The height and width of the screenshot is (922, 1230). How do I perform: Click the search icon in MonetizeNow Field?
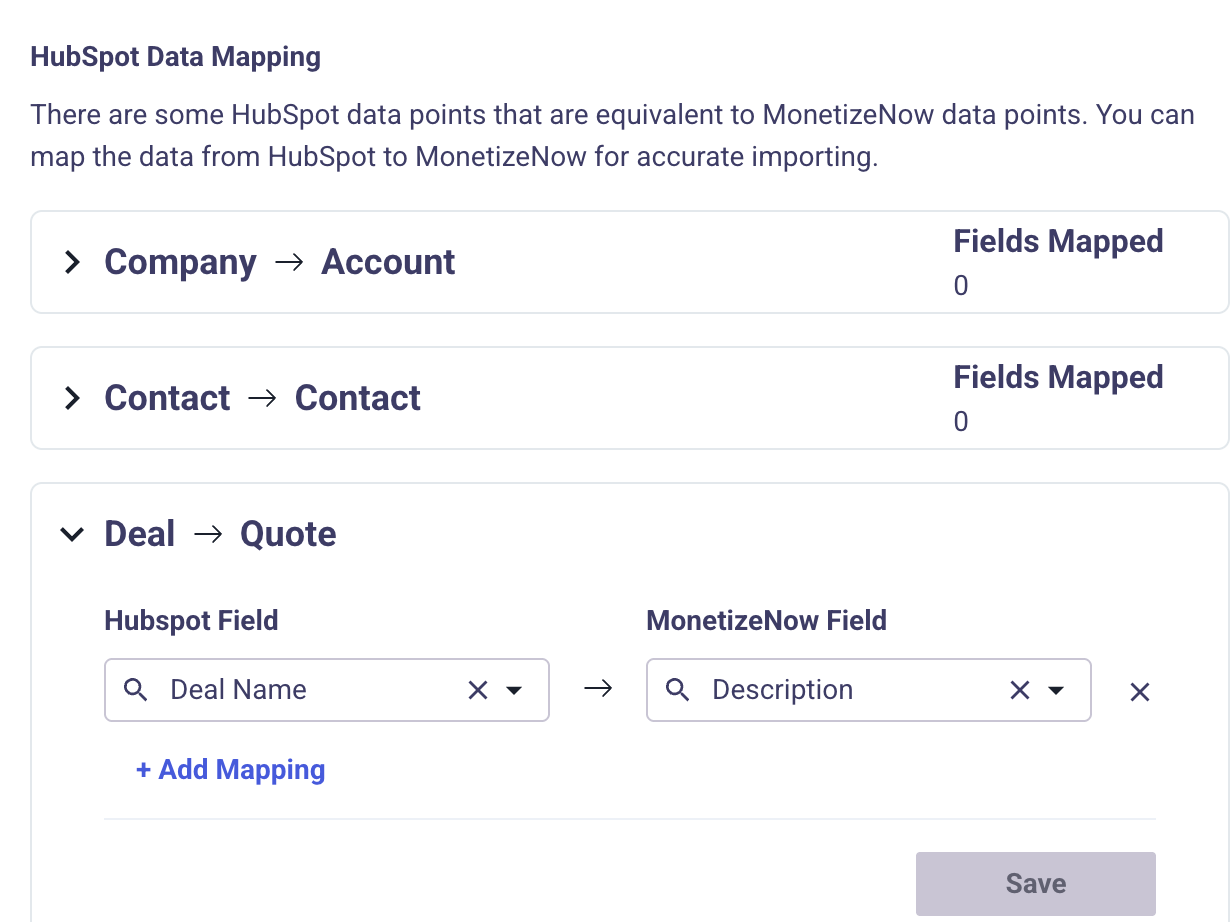(x=678, y=690)
